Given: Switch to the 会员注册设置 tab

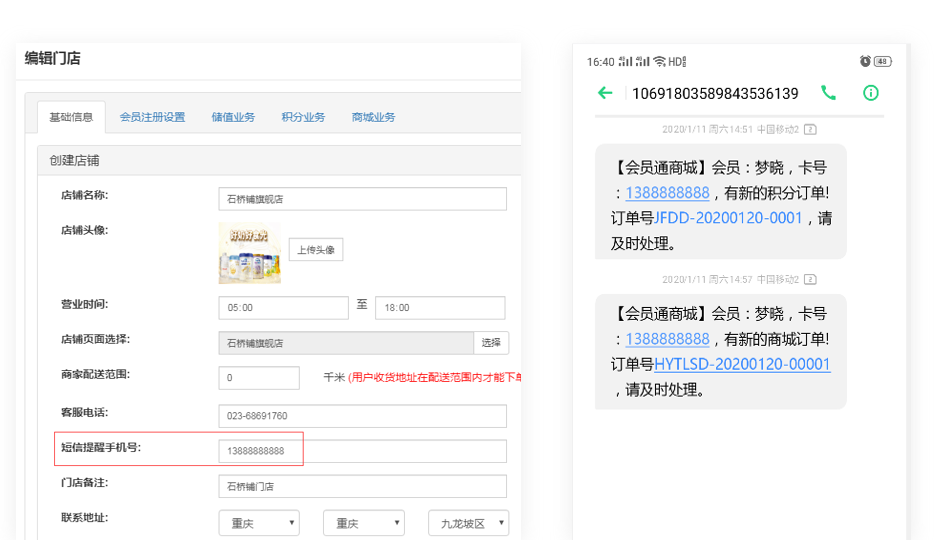Looking at the screenshot, I should tap(152, 117).
